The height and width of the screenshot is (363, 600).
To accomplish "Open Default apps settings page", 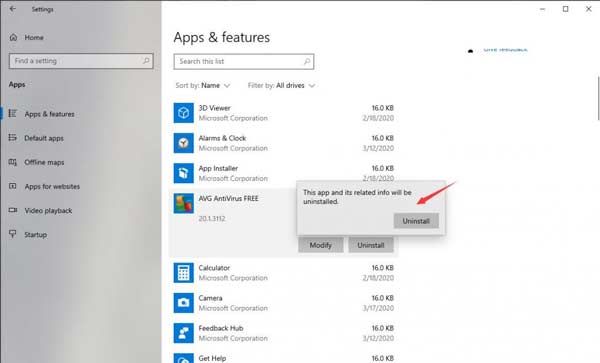I will [44, 138].
